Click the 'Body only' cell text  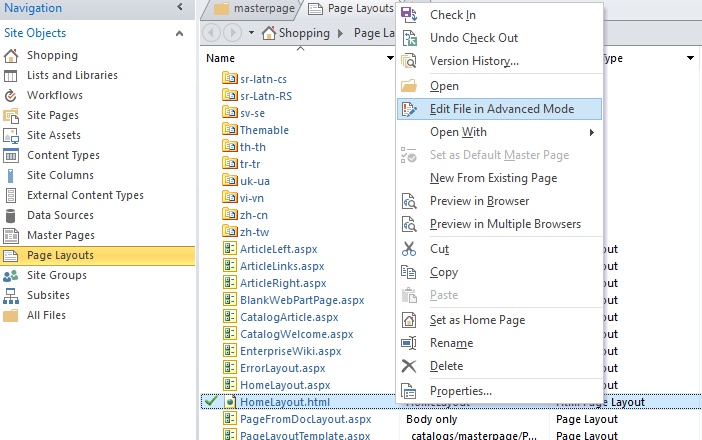(x=432, y=419)
